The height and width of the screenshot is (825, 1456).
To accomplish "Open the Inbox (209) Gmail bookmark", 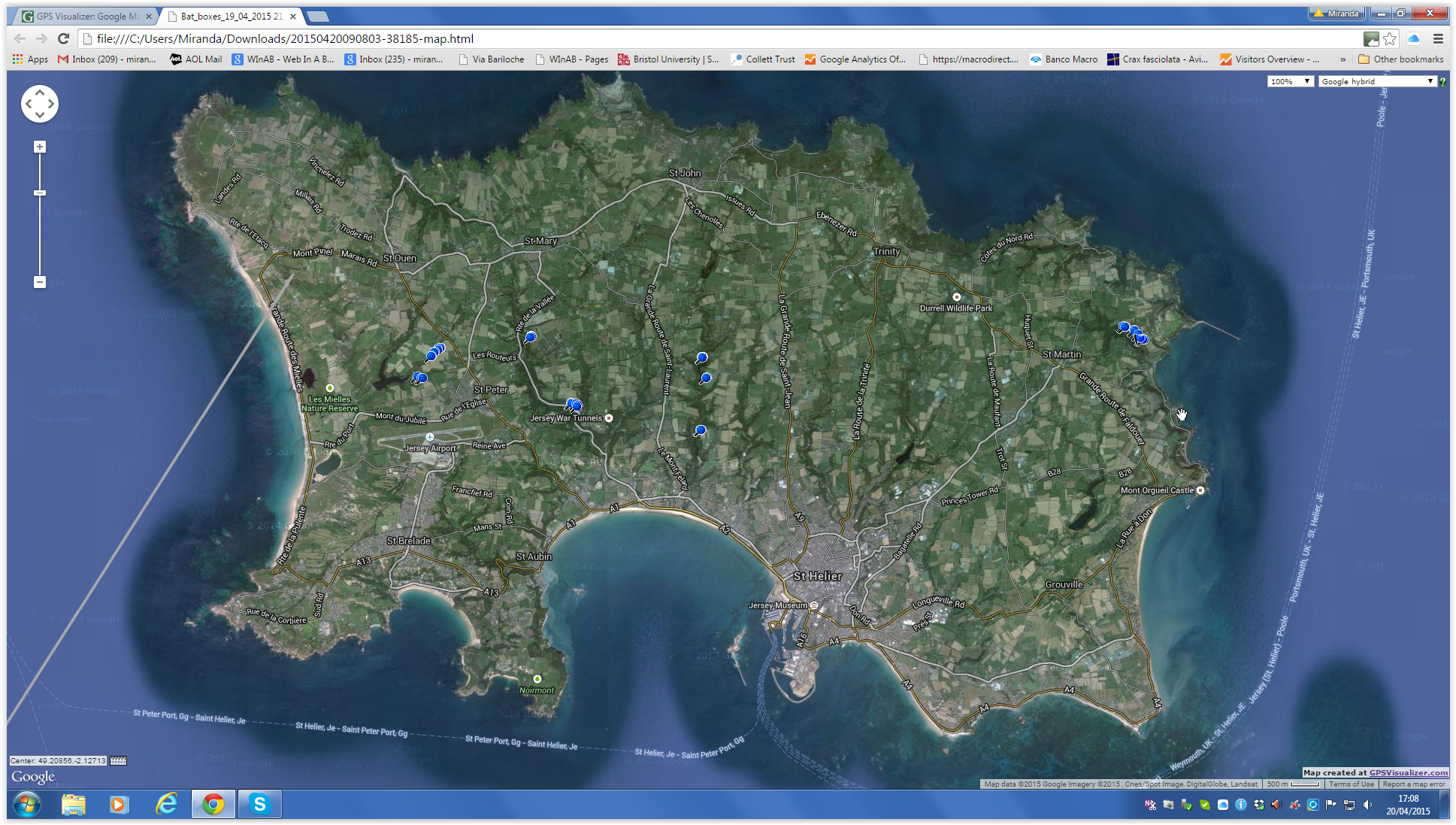I will (107, 59).
